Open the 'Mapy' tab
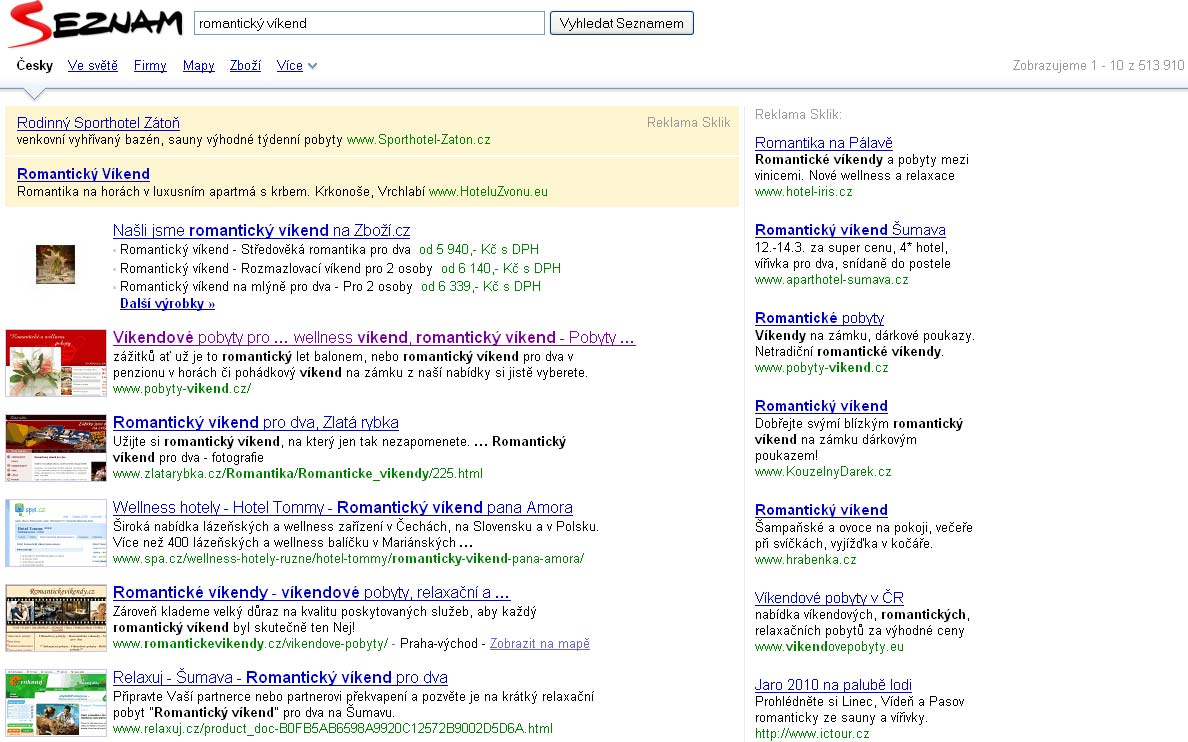1188x742 pixels. 199,65
